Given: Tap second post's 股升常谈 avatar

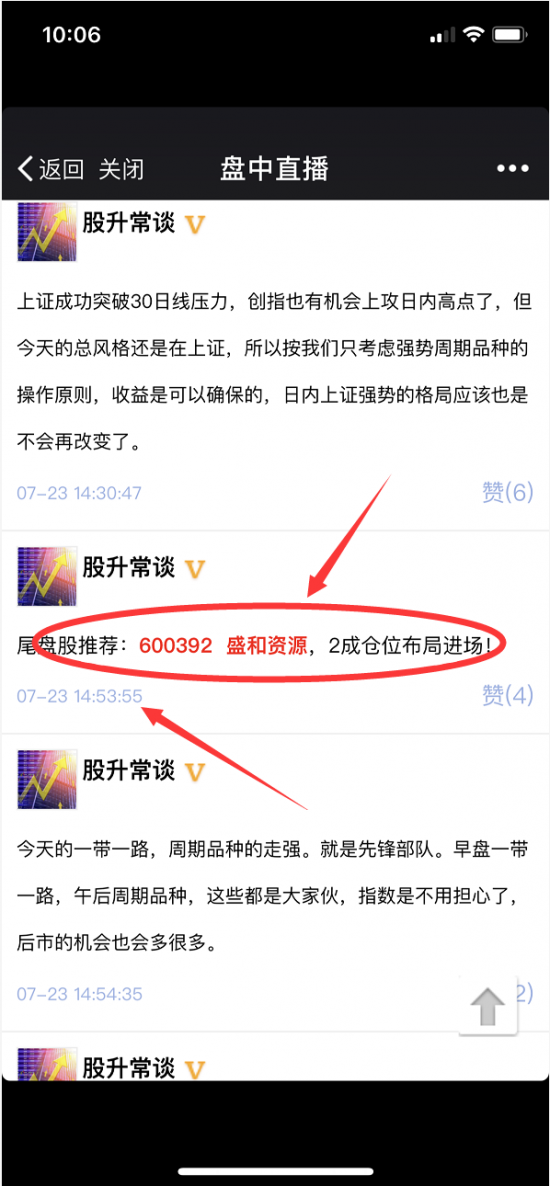Looking at the screenshot, I should [47, 576].
